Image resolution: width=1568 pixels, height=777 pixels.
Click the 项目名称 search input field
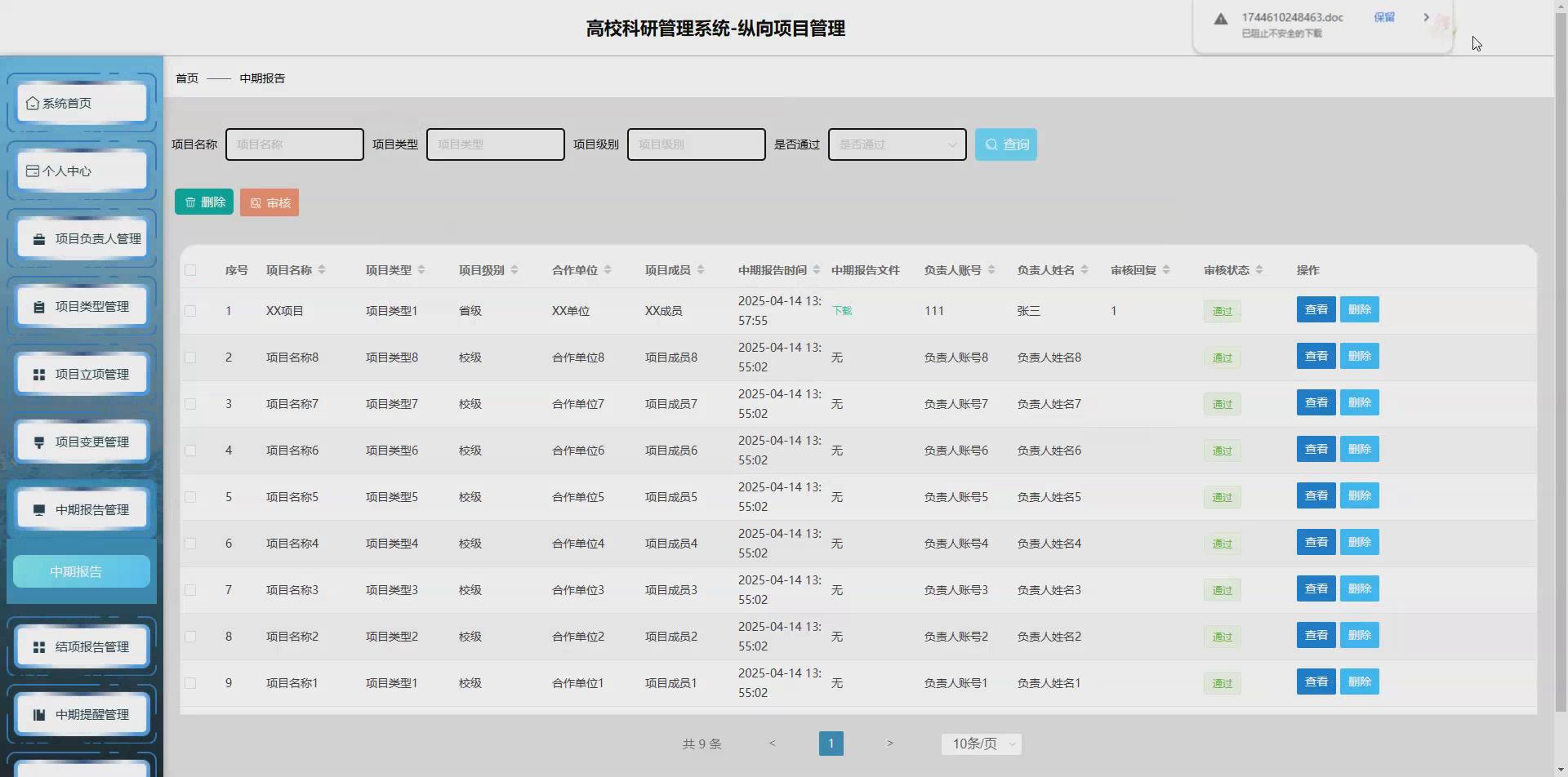click(294, 144)
